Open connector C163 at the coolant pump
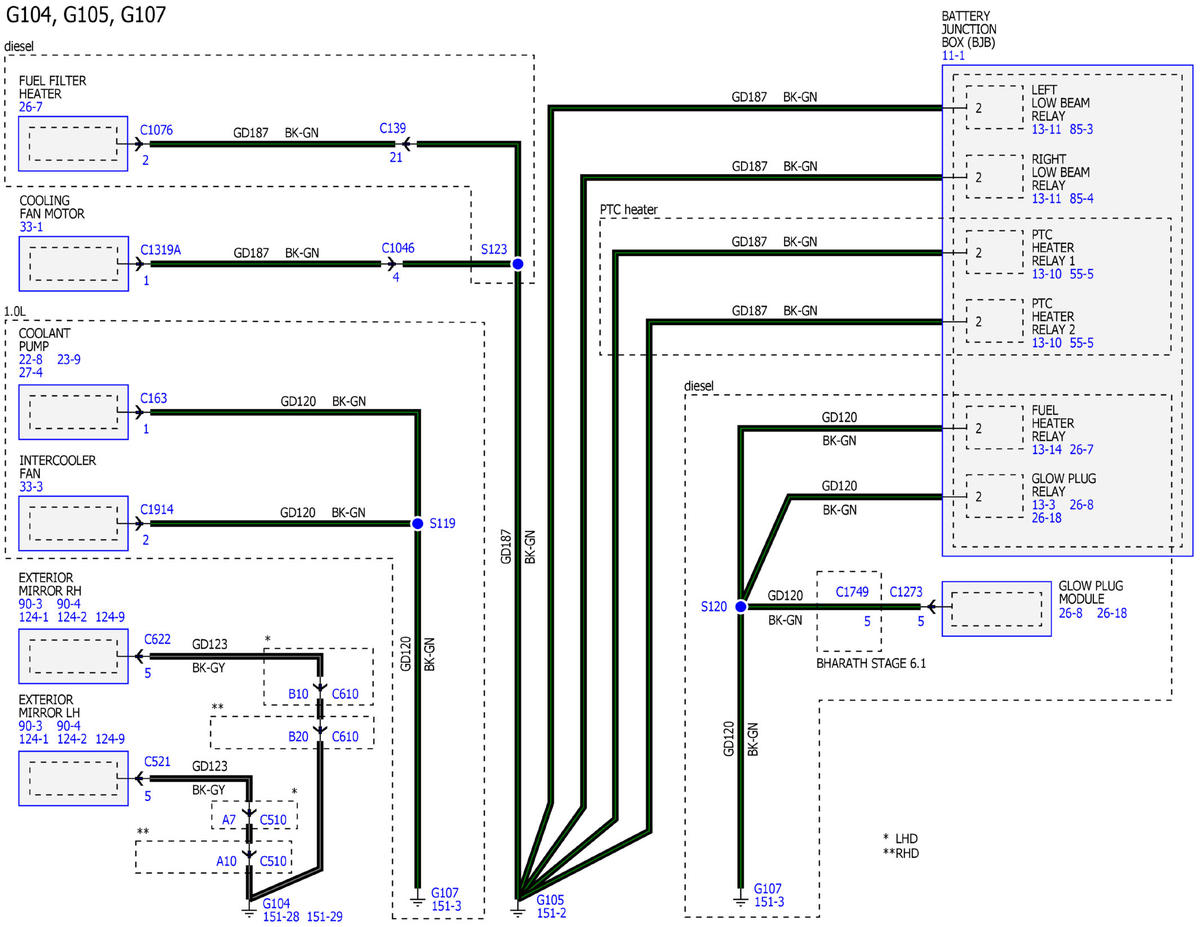 pyautogui.click(x=153, y=398)
